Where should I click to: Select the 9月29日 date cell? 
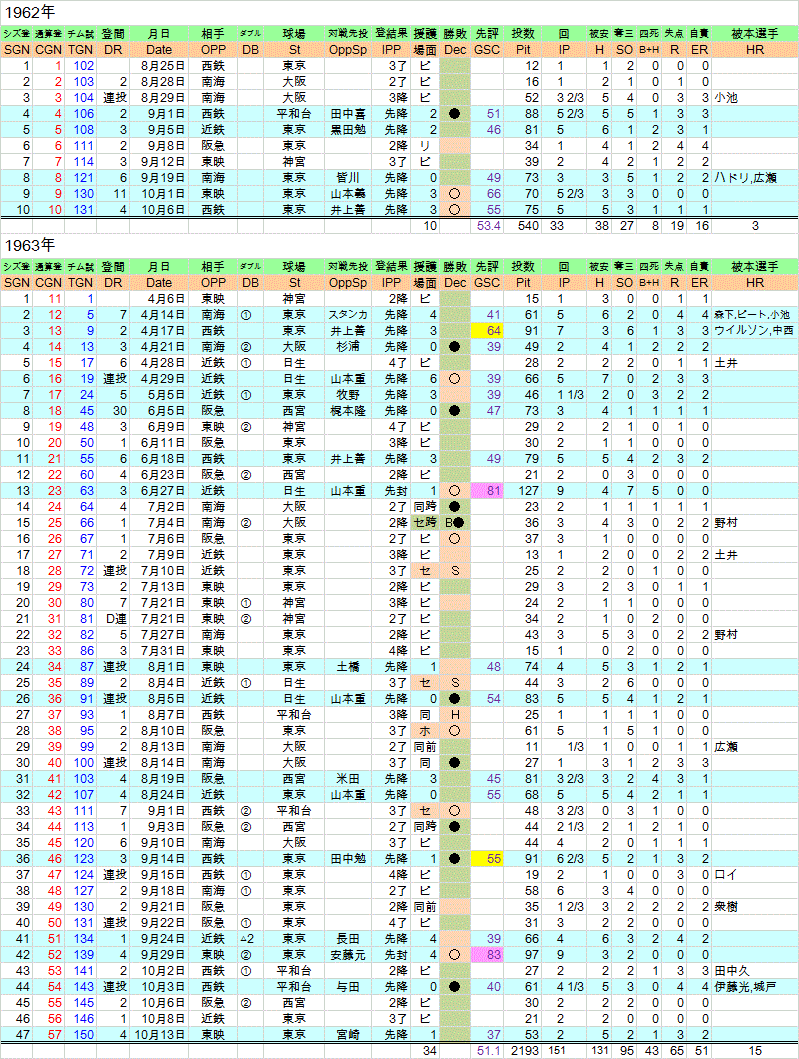click(x=159, y=955)
